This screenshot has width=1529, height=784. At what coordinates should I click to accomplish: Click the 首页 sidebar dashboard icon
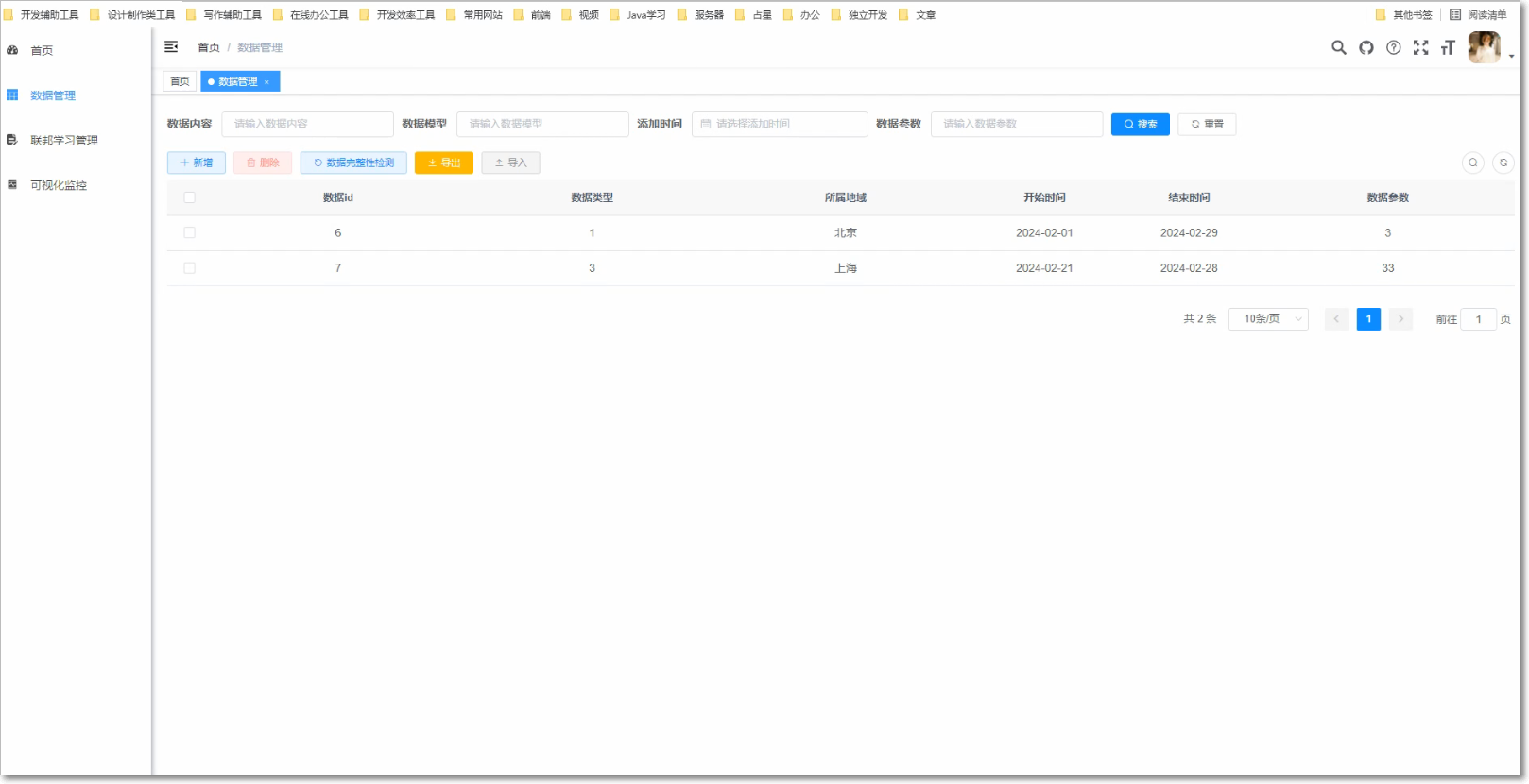(x=12, y=50)
